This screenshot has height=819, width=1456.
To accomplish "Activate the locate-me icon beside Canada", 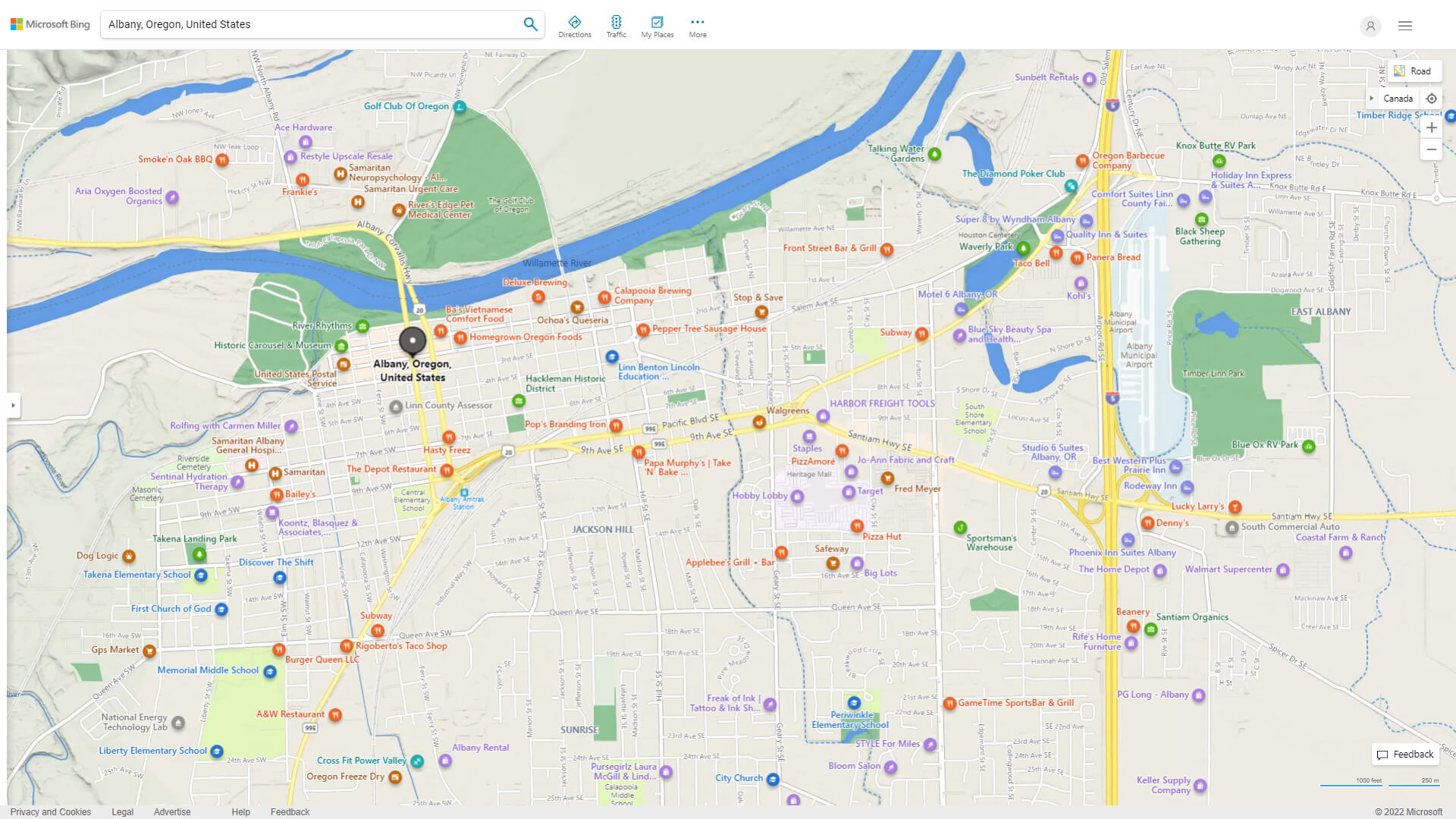I will coord(1432,98).
